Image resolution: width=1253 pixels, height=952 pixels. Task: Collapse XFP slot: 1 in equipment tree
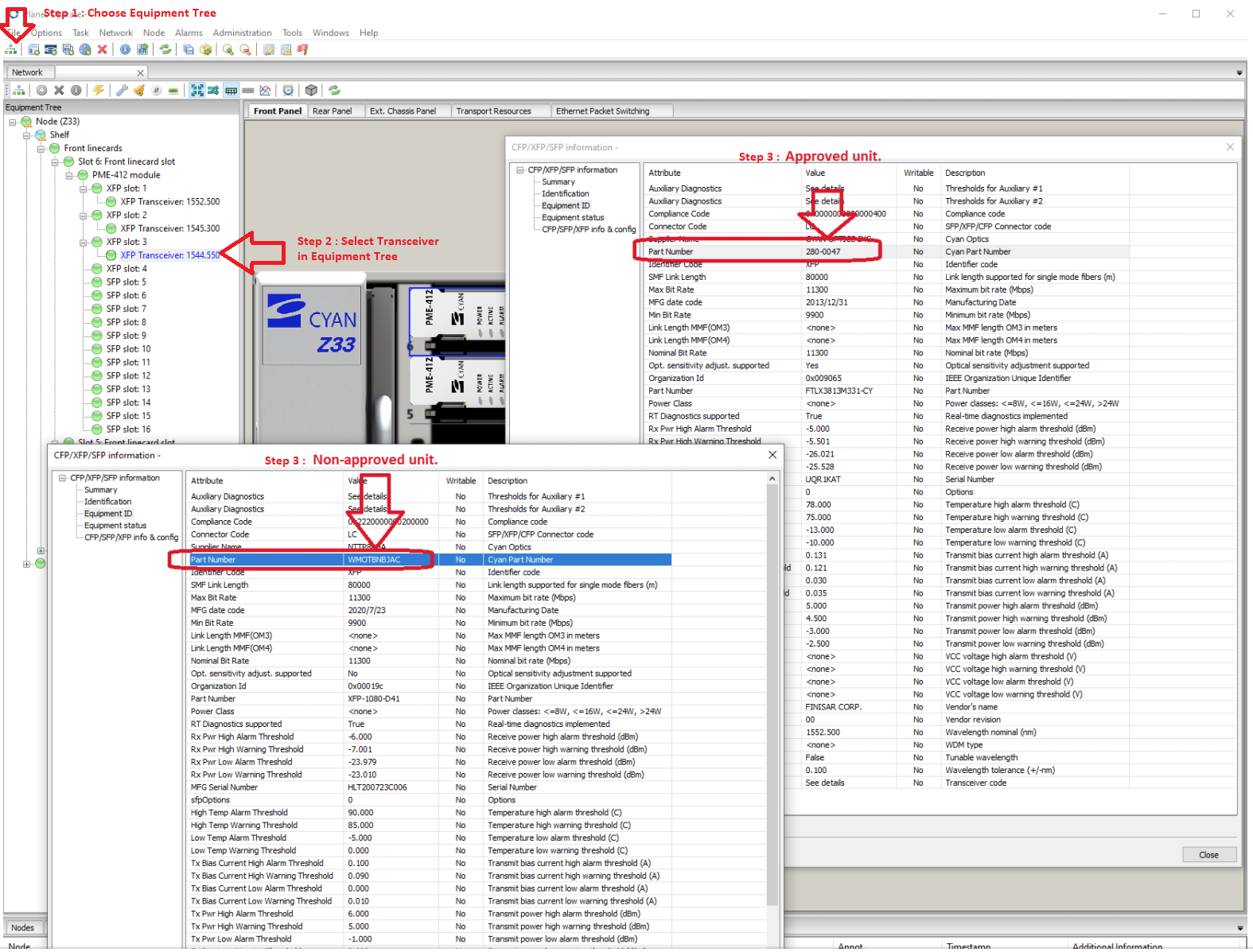point(84,188)
